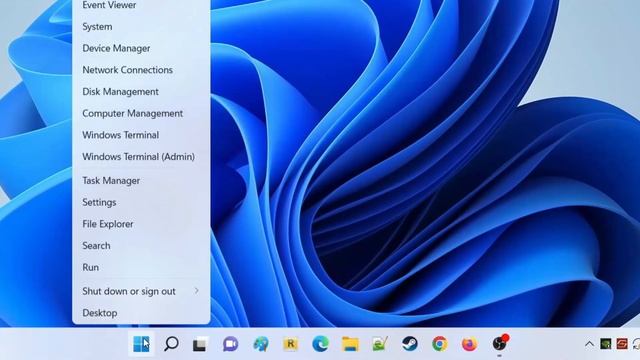Open OBS Studio icon with red dot
Viewport: 640px width, 360px height.
[500, 344]
